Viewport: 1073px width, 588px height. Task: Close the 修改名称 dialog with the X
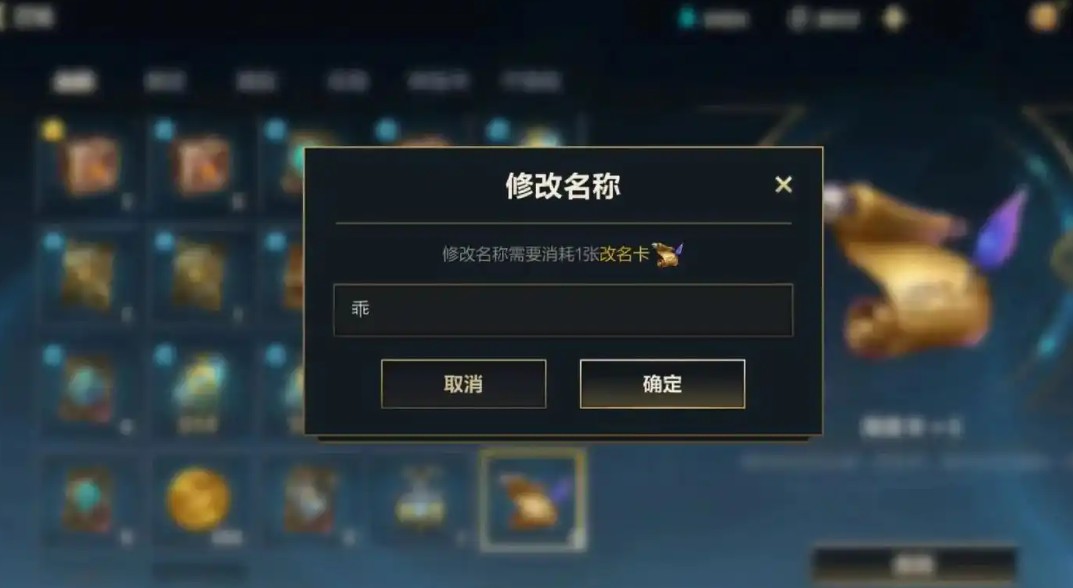click(x=784, y=184)
